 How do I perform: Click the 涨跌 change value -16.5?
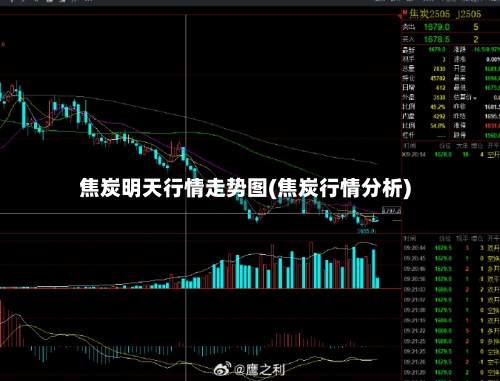click(x=486, y=50)
